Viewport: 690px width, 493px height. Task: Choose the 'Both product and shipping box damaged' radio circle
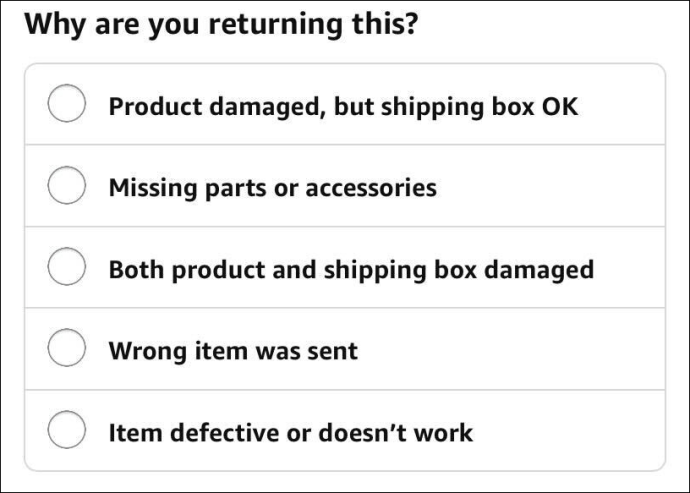tap(66, 267)
